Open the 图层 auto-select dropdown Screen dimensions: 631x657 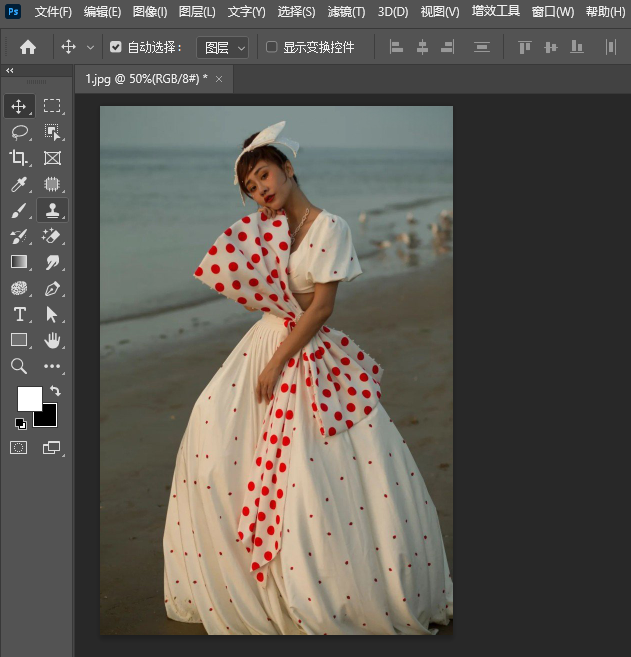click(222, 47)
